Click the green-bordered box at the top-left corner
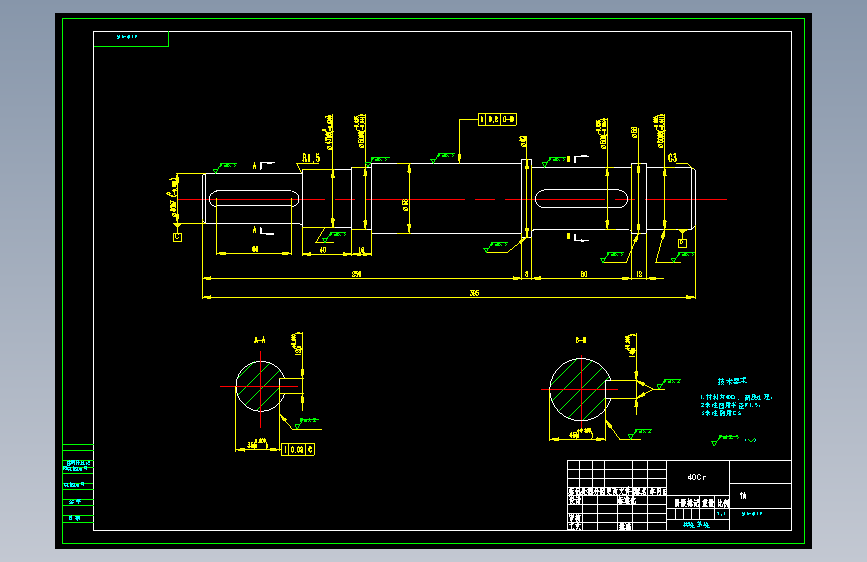The image size is (867, 562). (x=131, y=39)
